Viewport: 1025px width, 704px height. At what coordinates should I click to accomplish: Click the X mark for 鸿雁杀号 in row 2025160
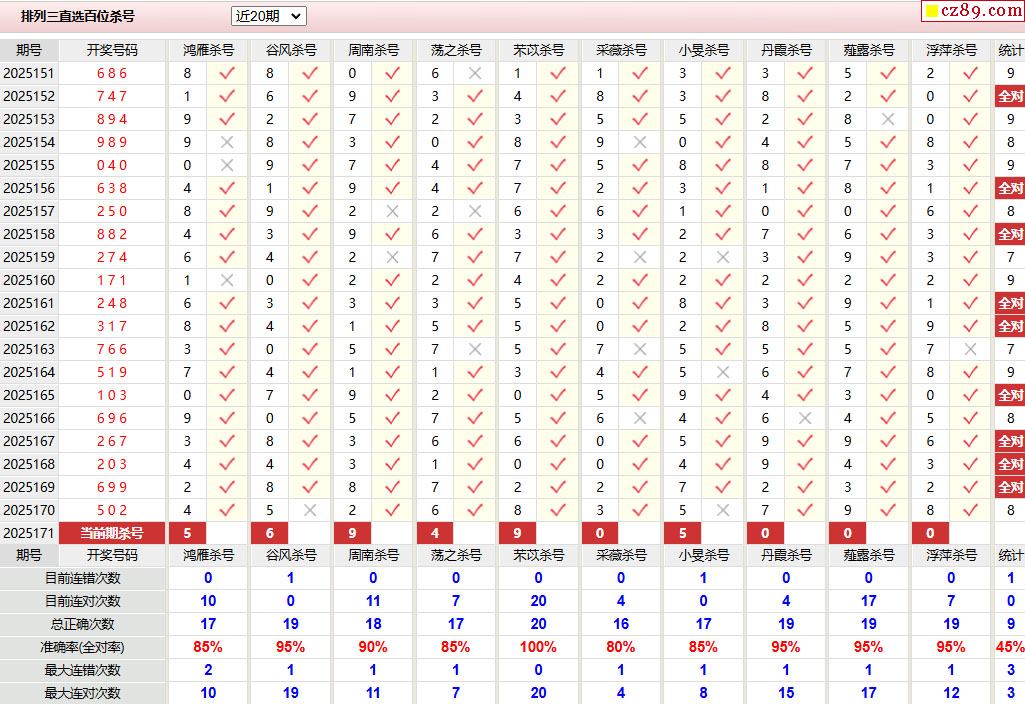(227, 280)
